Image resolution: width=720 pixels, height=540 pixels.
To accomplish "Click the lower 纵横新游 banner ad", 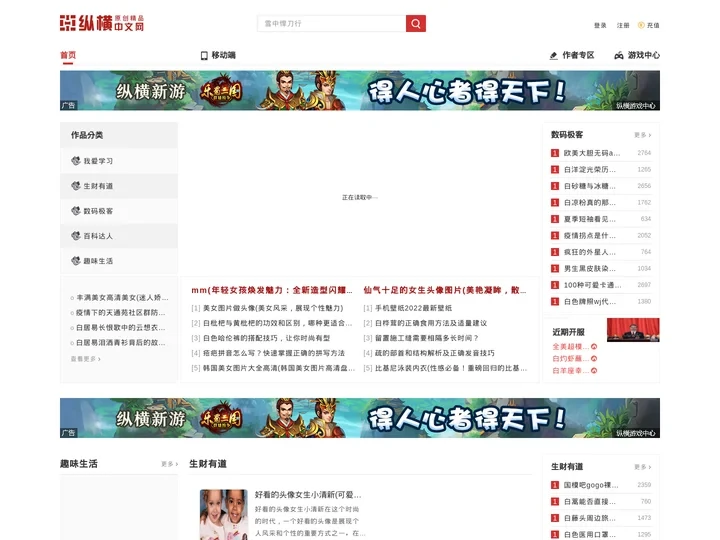I will click(x=360, y=418).
